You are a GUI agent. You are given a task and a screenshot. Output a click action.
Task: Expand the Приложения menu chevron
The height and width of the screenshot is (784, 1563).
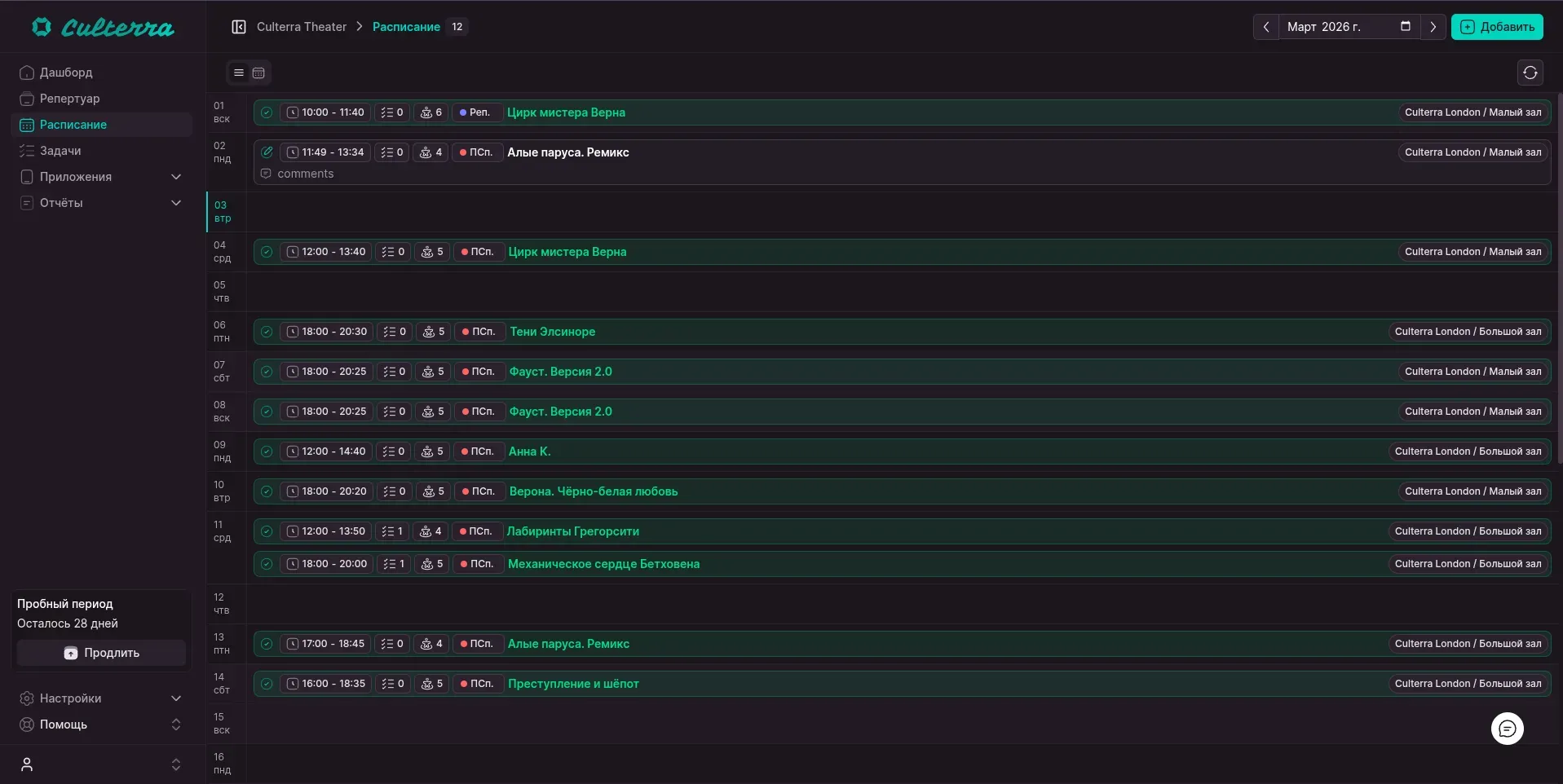pyautogui.click(x=176, y=177)
